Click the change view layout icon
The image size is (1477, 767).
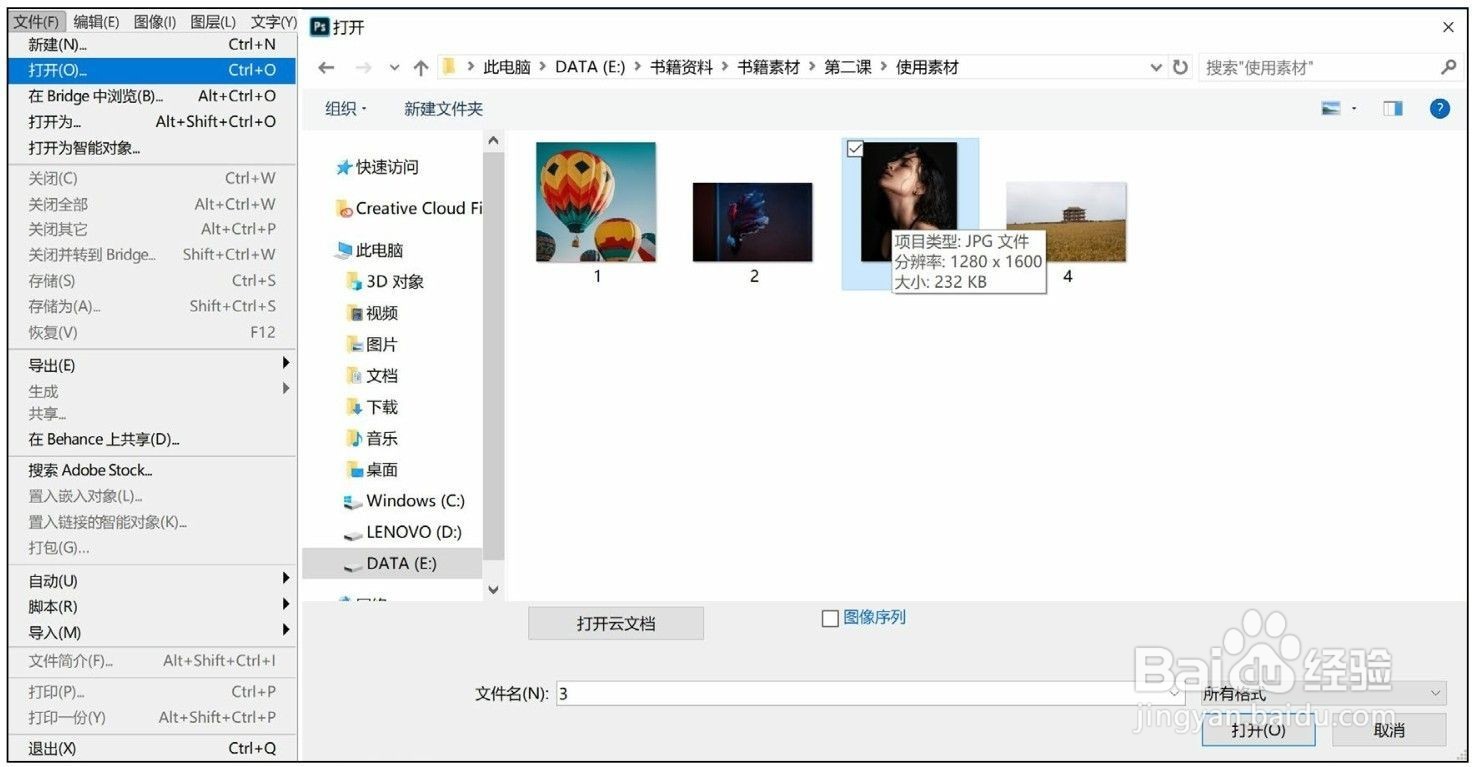[1331, 109]
